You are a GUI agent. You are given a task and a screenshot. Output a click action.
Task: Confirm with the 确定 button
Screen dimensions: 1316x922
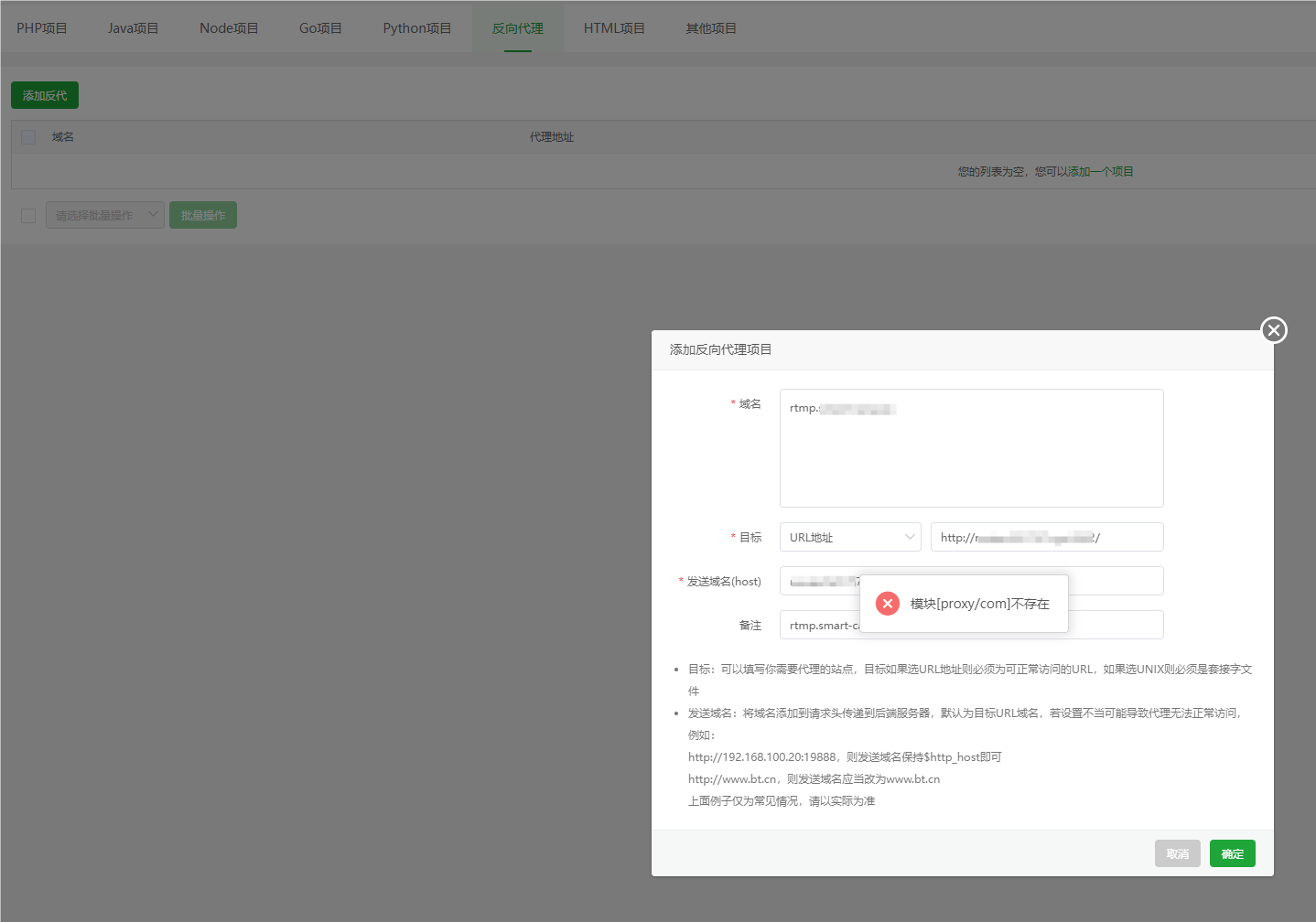1233,853
